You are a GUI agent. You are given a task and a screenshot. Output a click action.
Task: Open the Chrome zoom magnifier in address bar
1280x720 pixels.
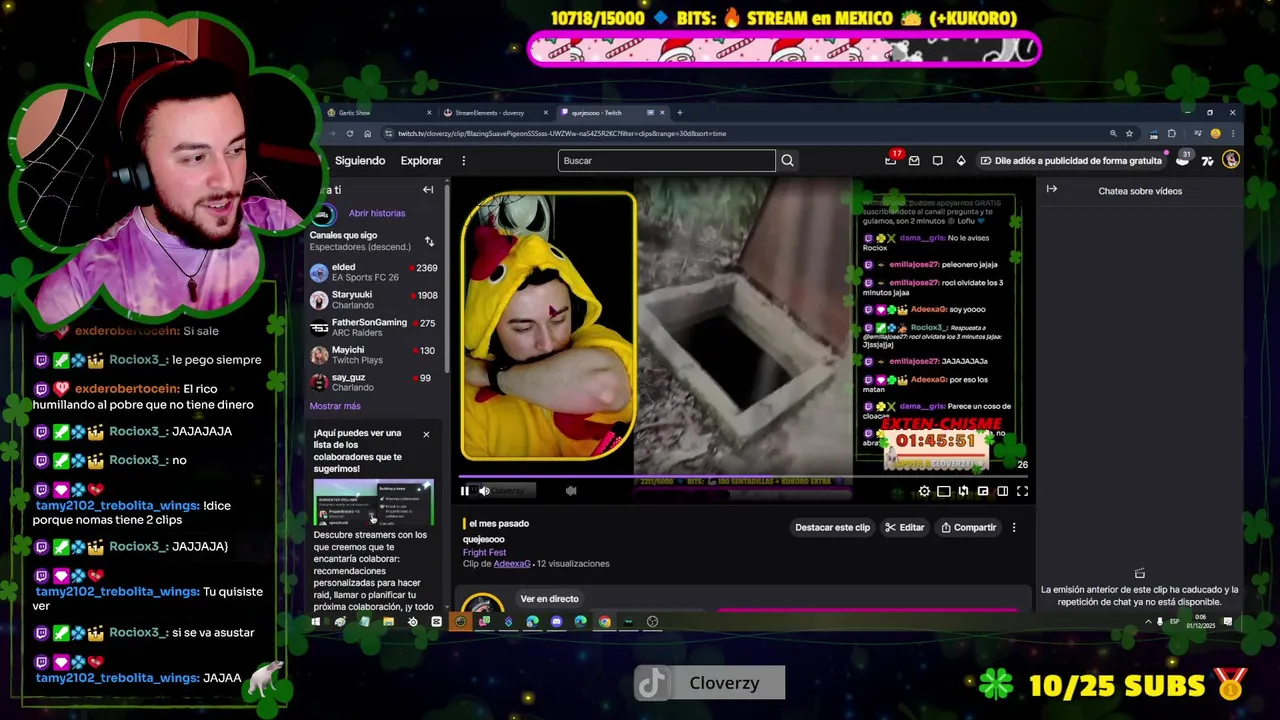pyautogui.click(x=1113, y=133)
